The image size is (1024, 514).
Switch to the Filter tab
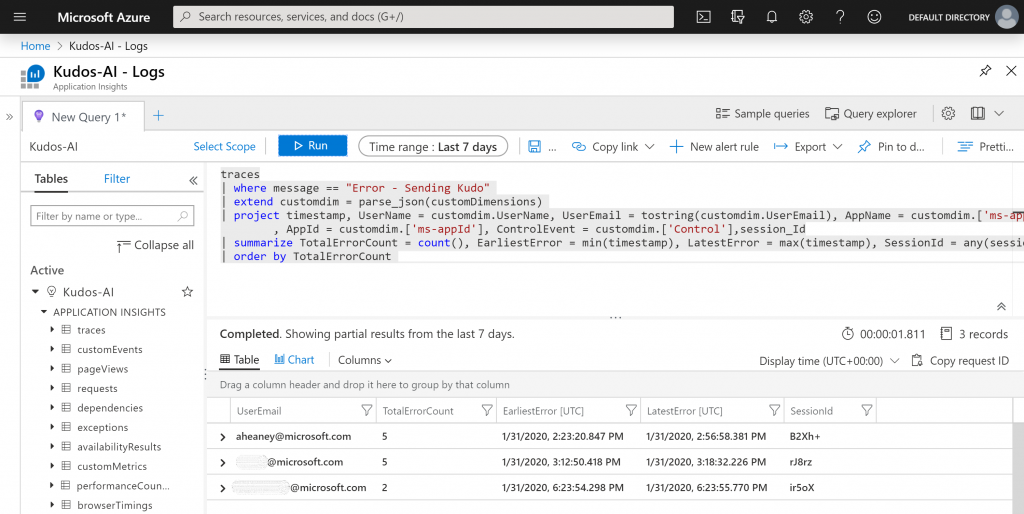point(117,178)
